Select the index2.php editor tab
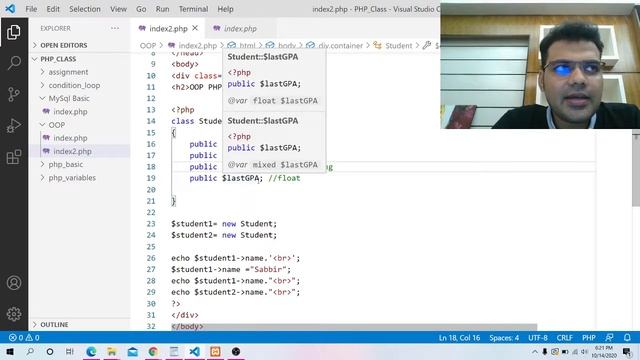The height and width of the screenshot is (360, 640). click(x=168, y=29)
